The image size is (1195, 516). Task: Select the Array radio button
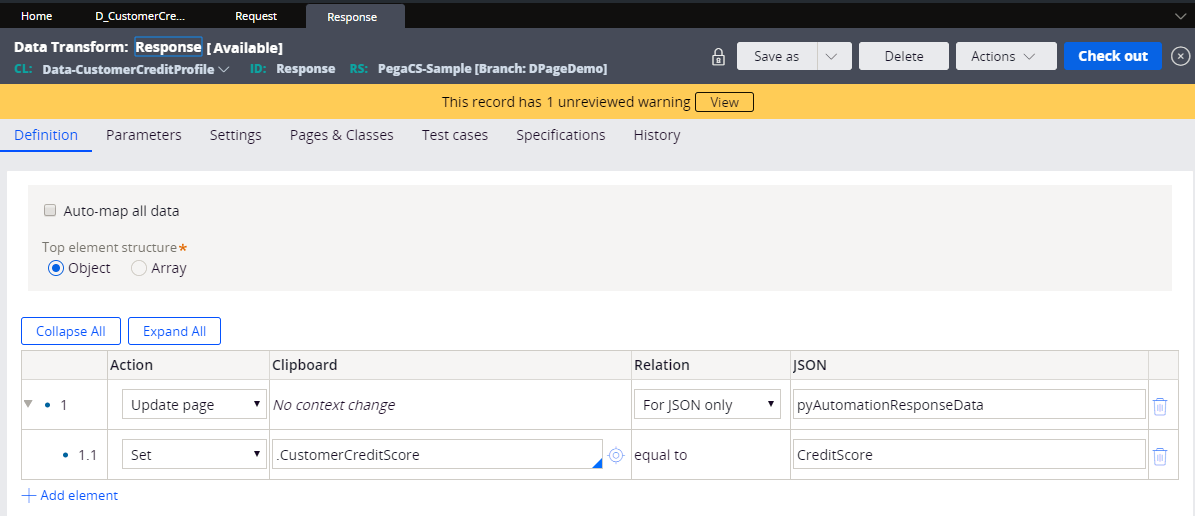tap(139, 268)
